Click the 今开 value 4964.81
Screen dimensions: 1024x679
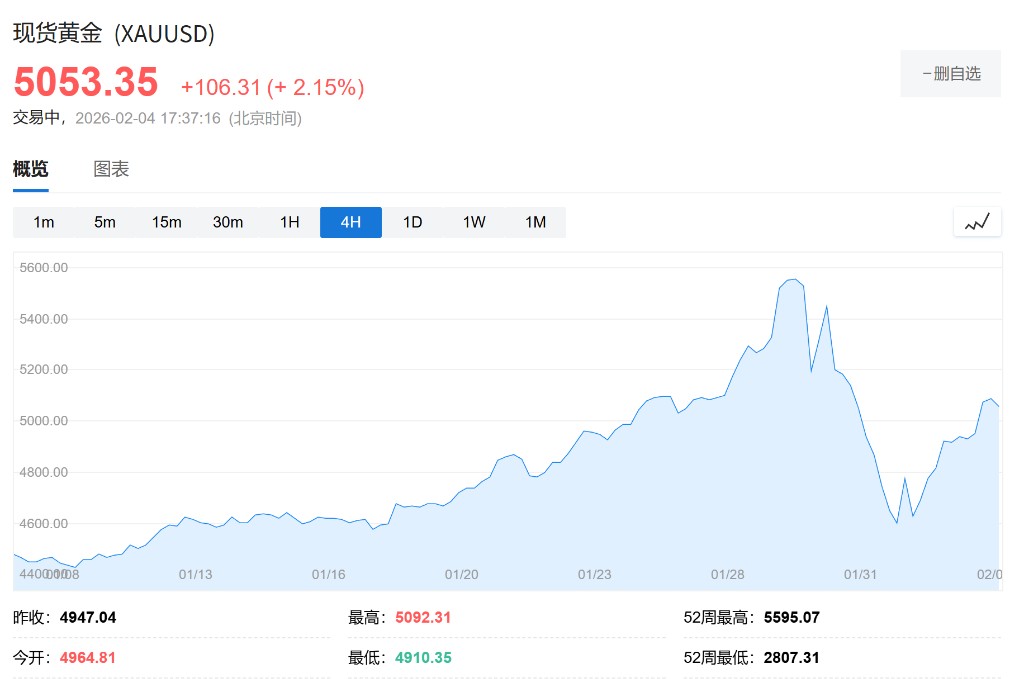[x=87, y=657]
